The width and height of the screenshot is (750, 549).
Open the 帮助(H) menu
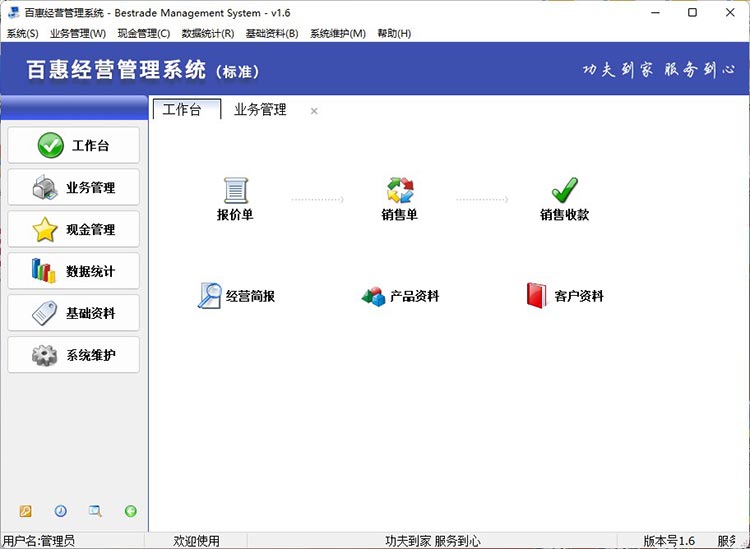coord(394,33)
